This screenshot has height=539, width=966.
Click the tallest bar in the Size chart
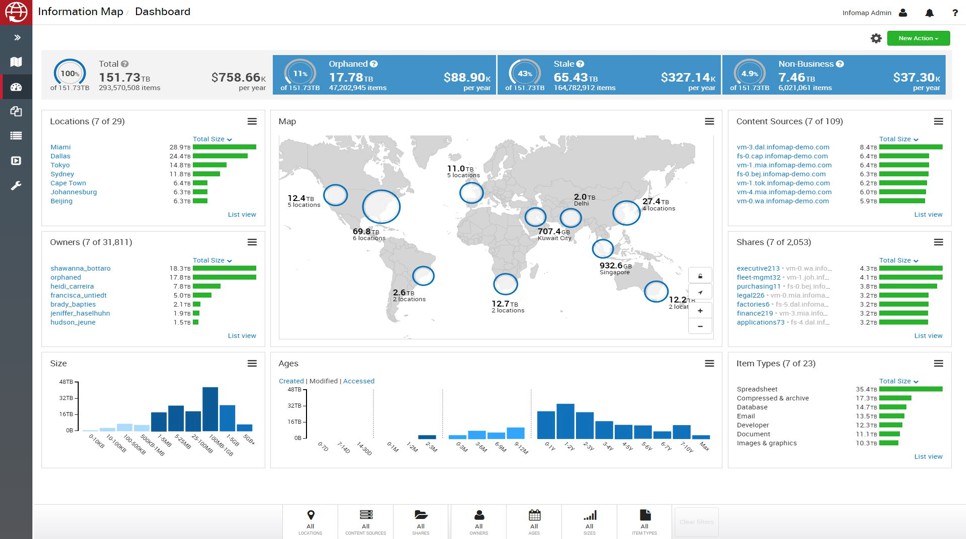point(210,409)
